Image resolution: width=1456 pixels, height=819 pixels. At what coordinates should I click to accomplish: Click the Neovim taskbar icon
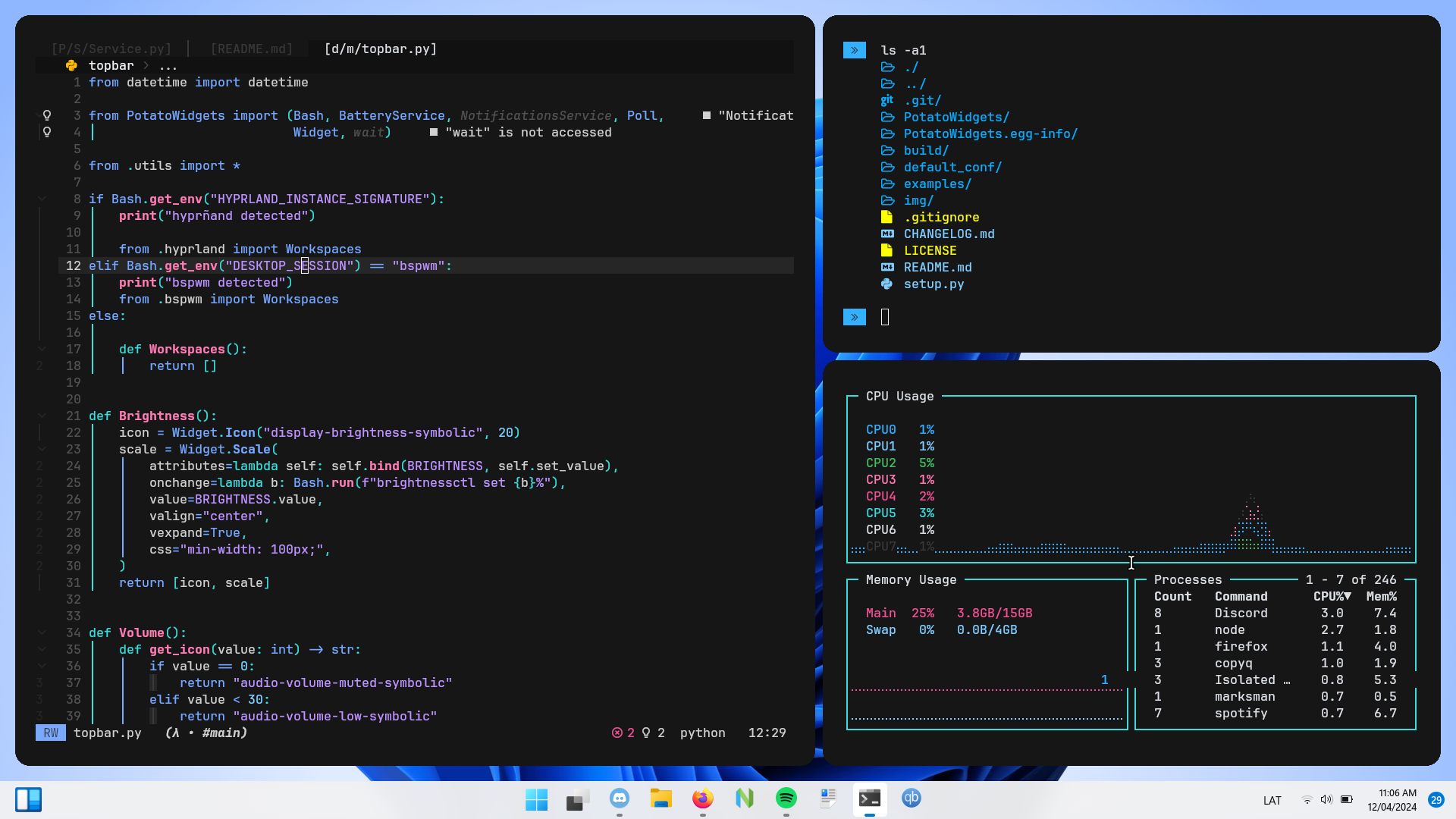744,799
